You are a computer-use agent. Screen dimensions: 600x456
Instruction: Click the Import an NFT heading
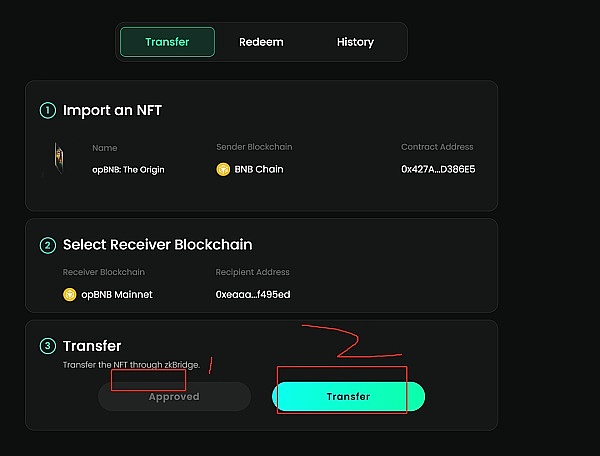point(112,110)
